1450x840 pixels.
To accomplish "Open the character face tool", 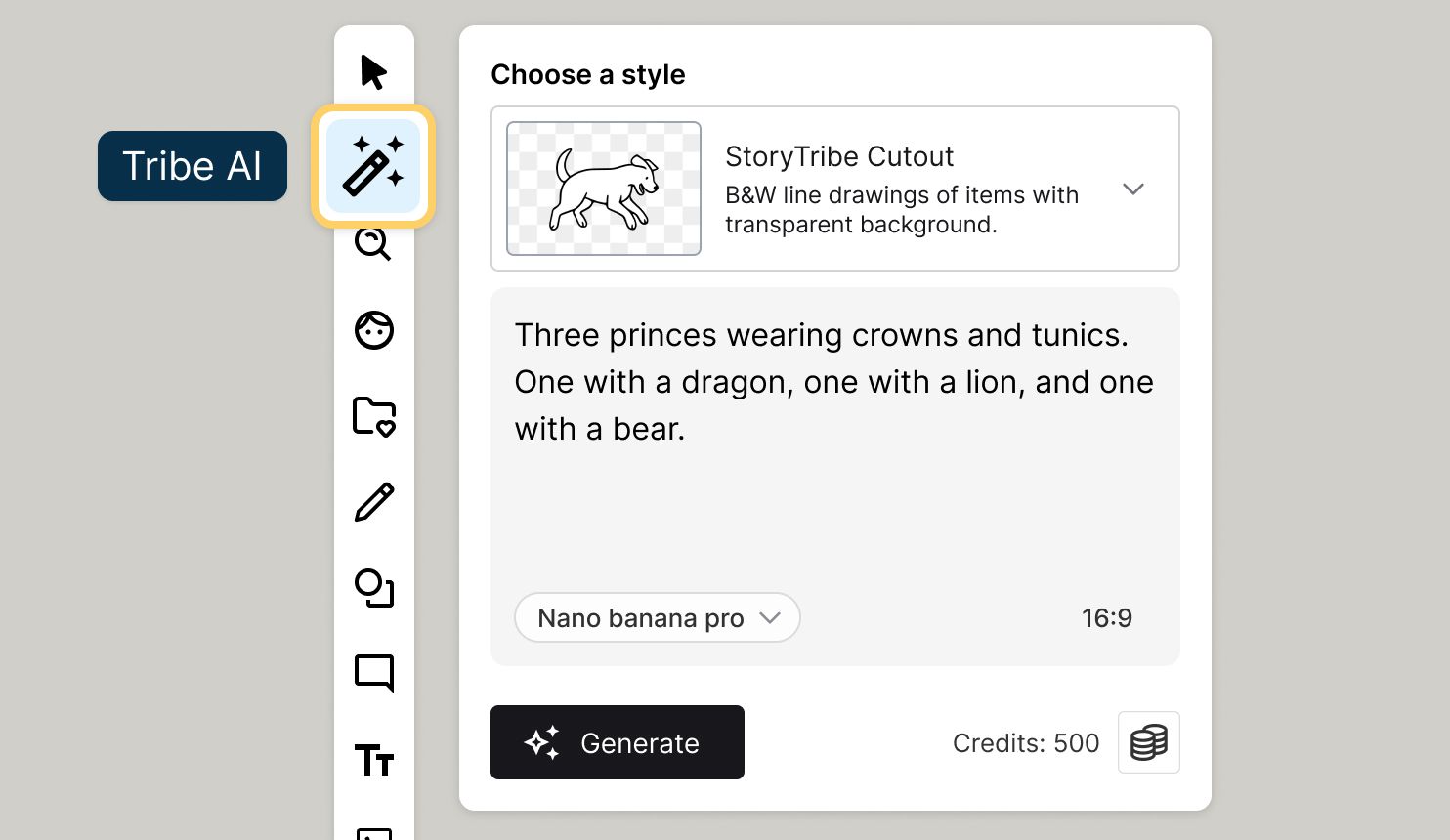I will pos(373,330).
